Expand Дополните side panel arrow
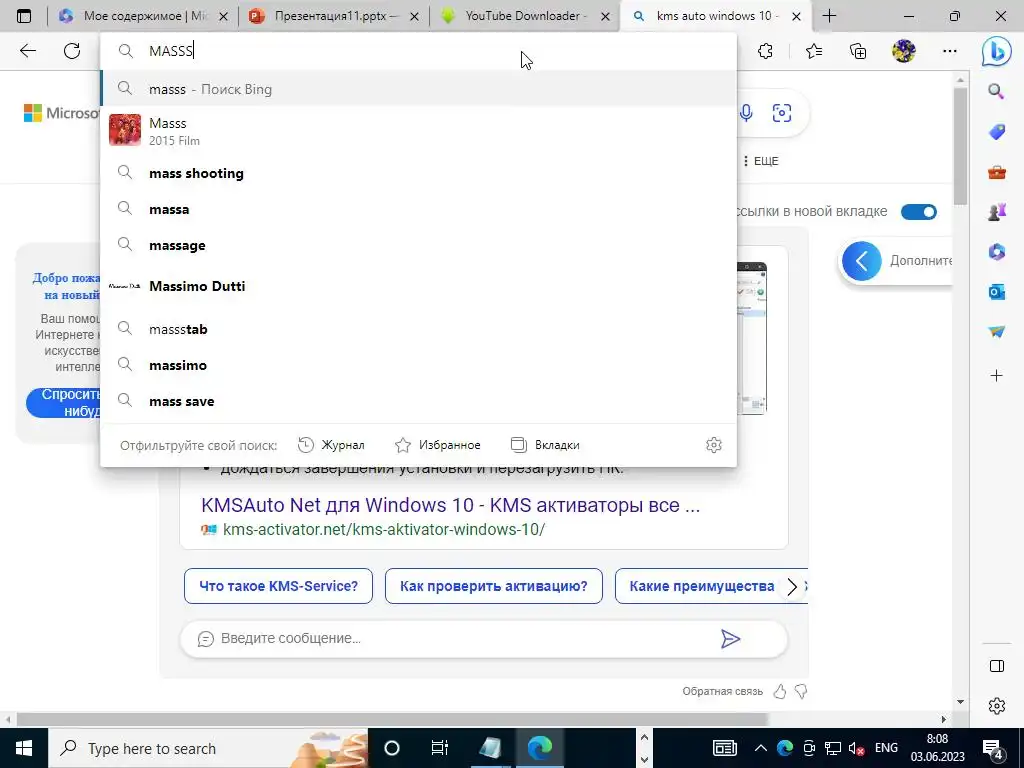Screen dimensions: 1024x768 [861, 261]
